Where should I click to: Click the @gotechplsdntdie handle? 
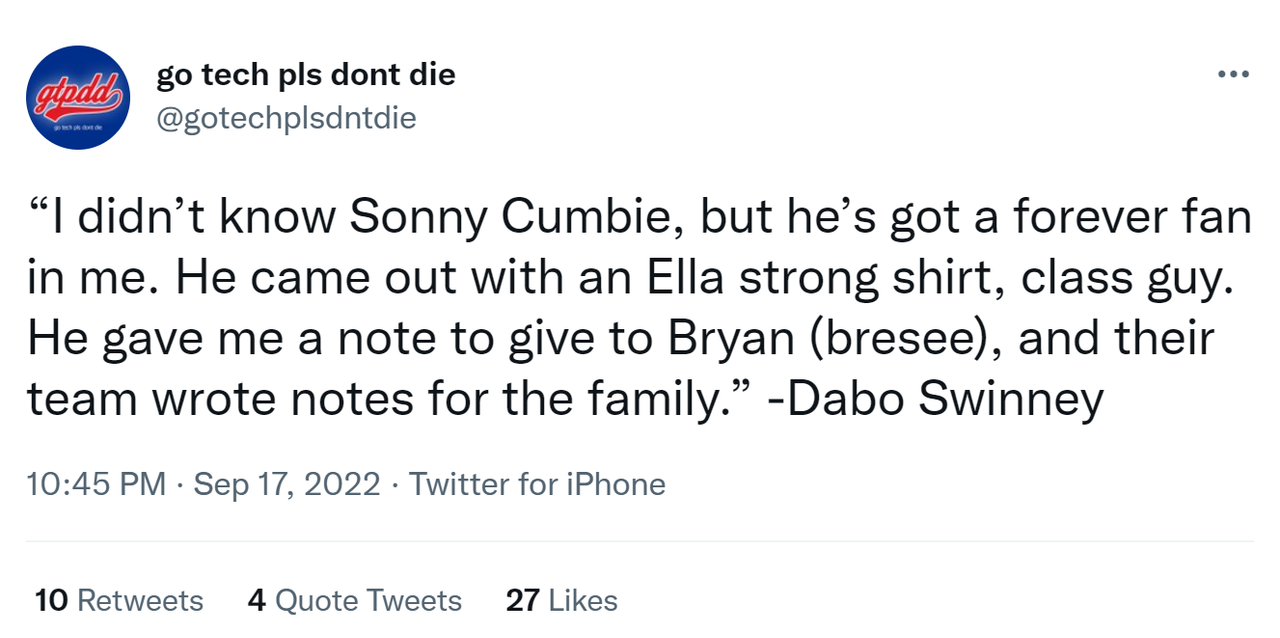coord(286,118)
